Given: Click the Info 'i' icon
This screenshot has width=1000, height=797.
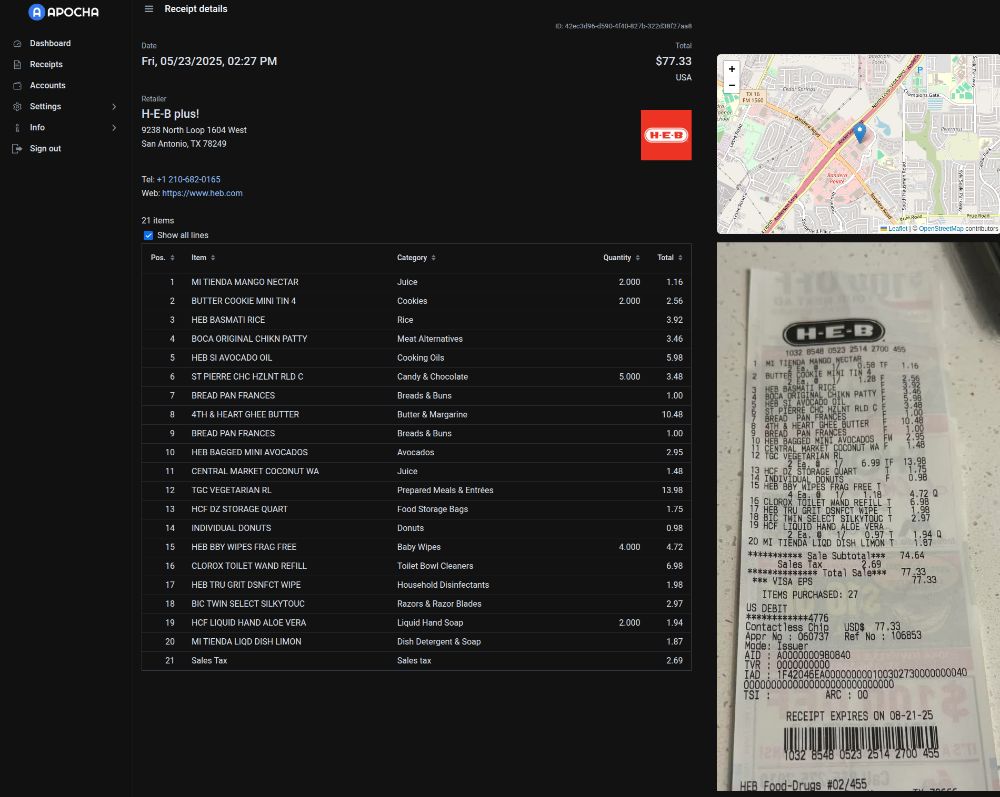Looking at the screenshot, I should point(17,128).
